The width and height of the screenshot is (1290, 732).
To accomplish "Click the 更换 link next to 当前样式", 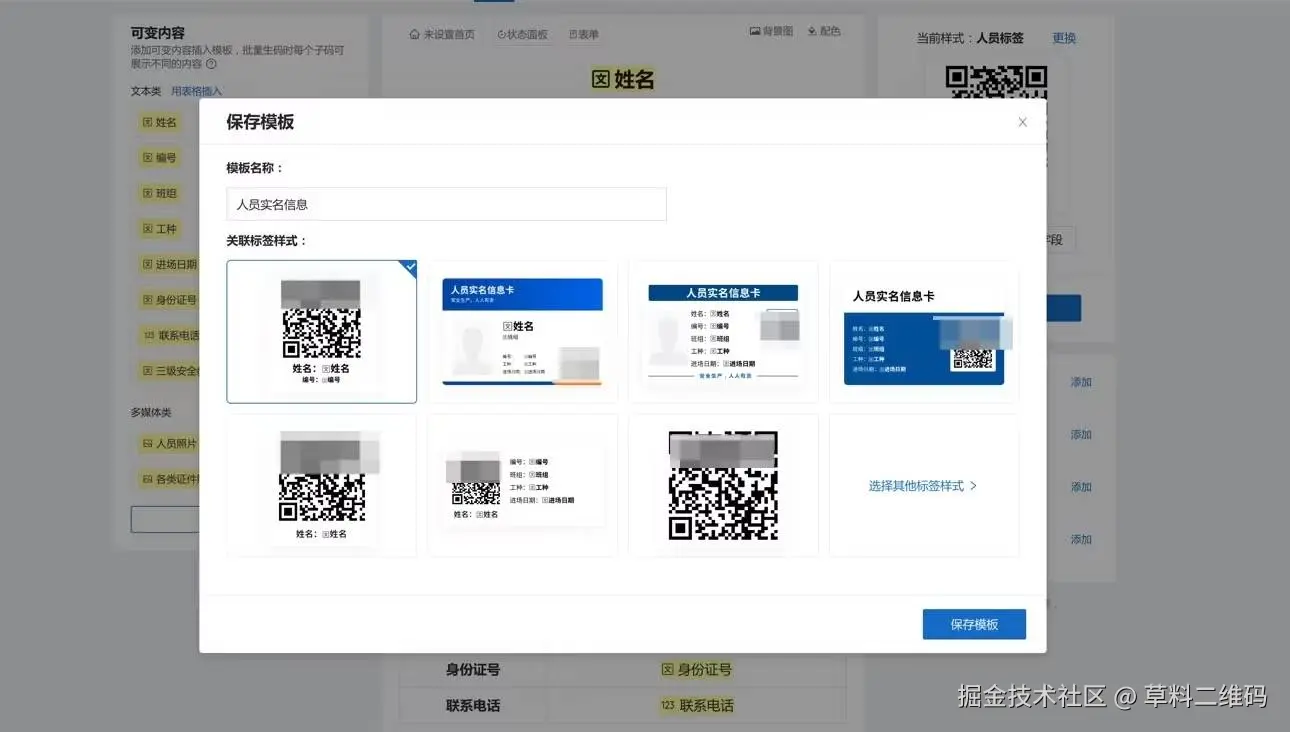I will [1064, 38].
